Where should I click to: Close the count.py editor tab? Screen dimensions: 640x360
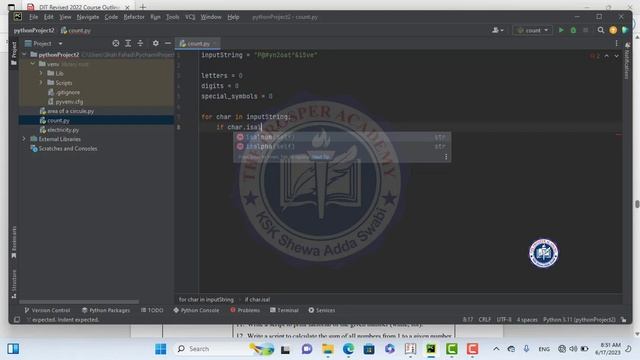[215, 43]
